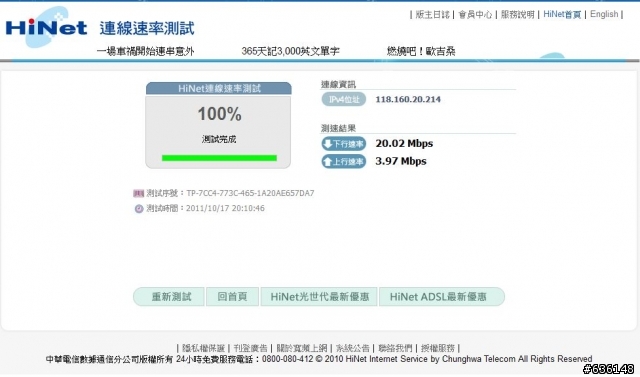Click the IPv4位址 badge
The height and width of the screenshot is (377, 640).
(x=344, y=99)
